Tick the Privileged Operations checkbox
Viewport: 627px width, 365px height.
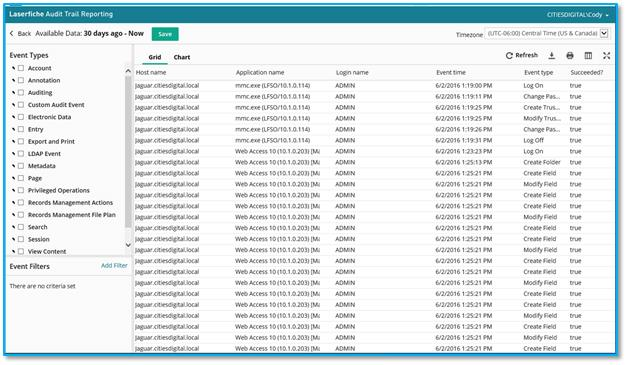21,190
